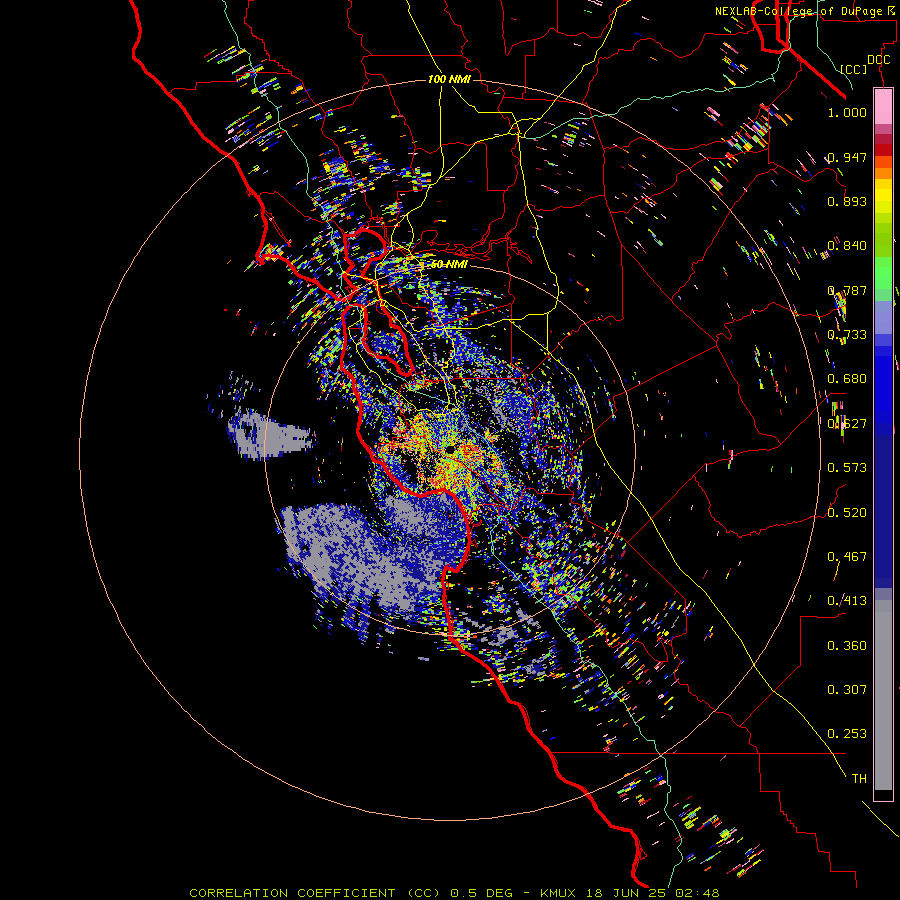Click the 0.413 value on the scale
Image resolution: width=900 pixels, height=900 pixels.
tap(847, 601)
